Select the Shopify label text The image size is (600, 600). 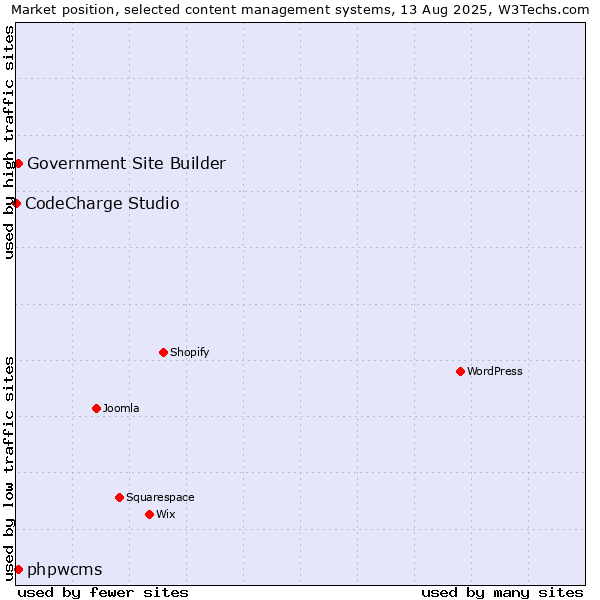(189, 352)
